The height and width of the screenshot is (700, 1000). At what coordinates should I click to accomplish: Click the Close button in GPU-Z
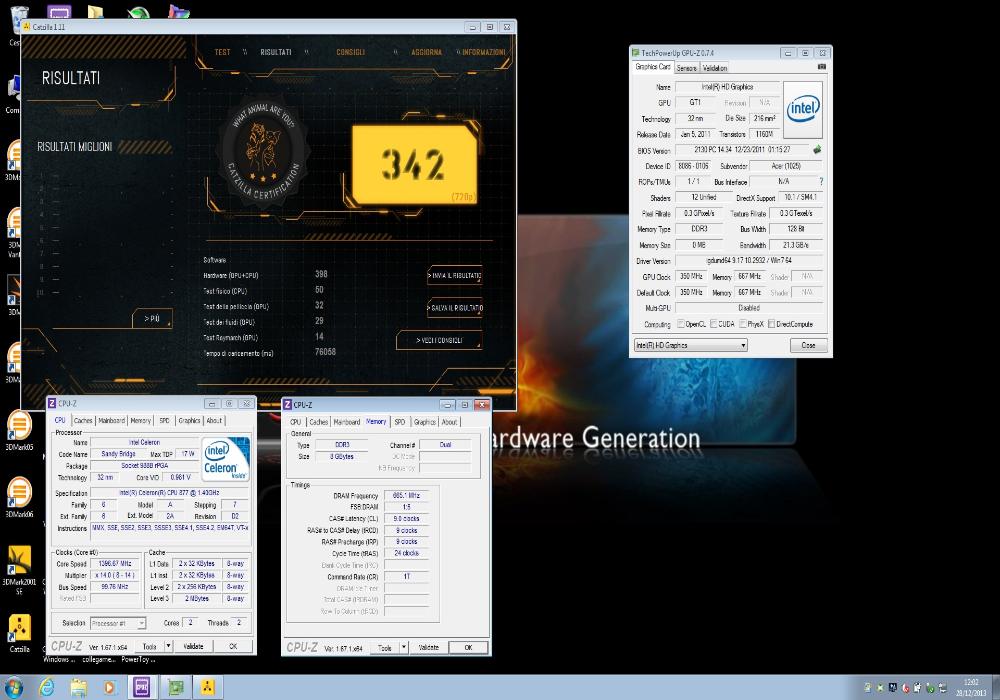point(808,345)
